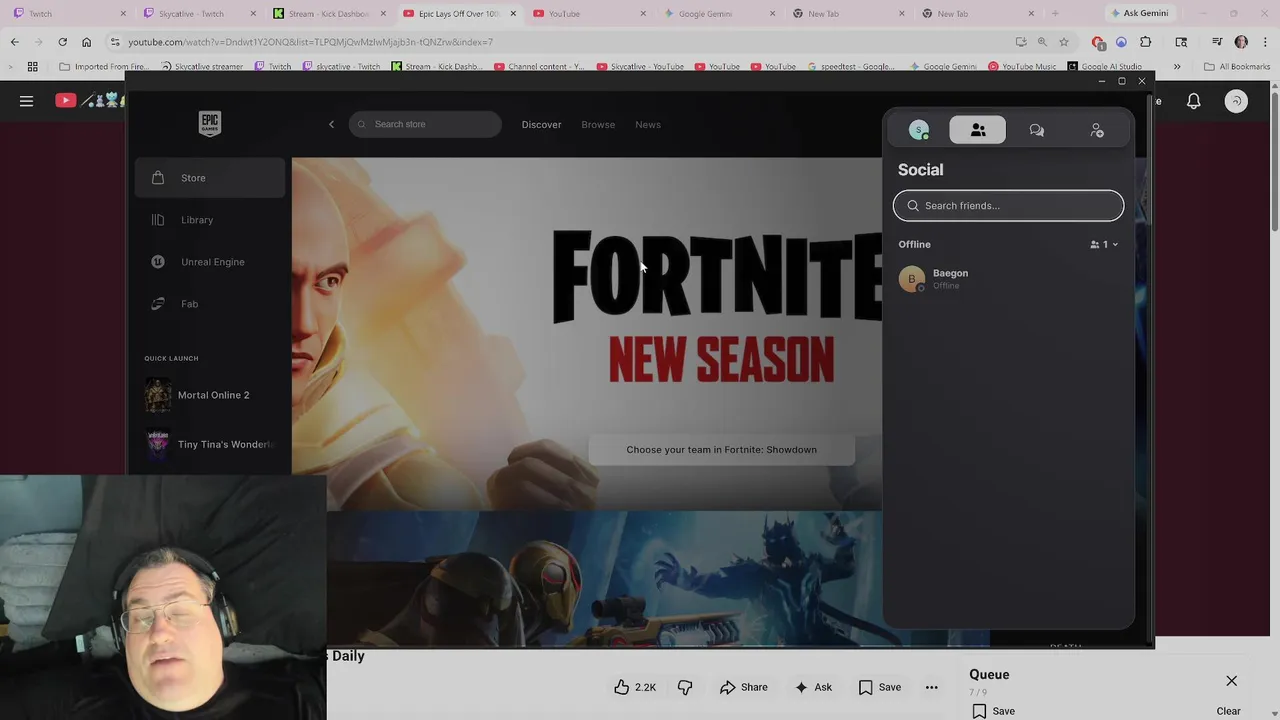Click the Unreal Engine logo icon
1280x720 pixels.
point(158,262)
